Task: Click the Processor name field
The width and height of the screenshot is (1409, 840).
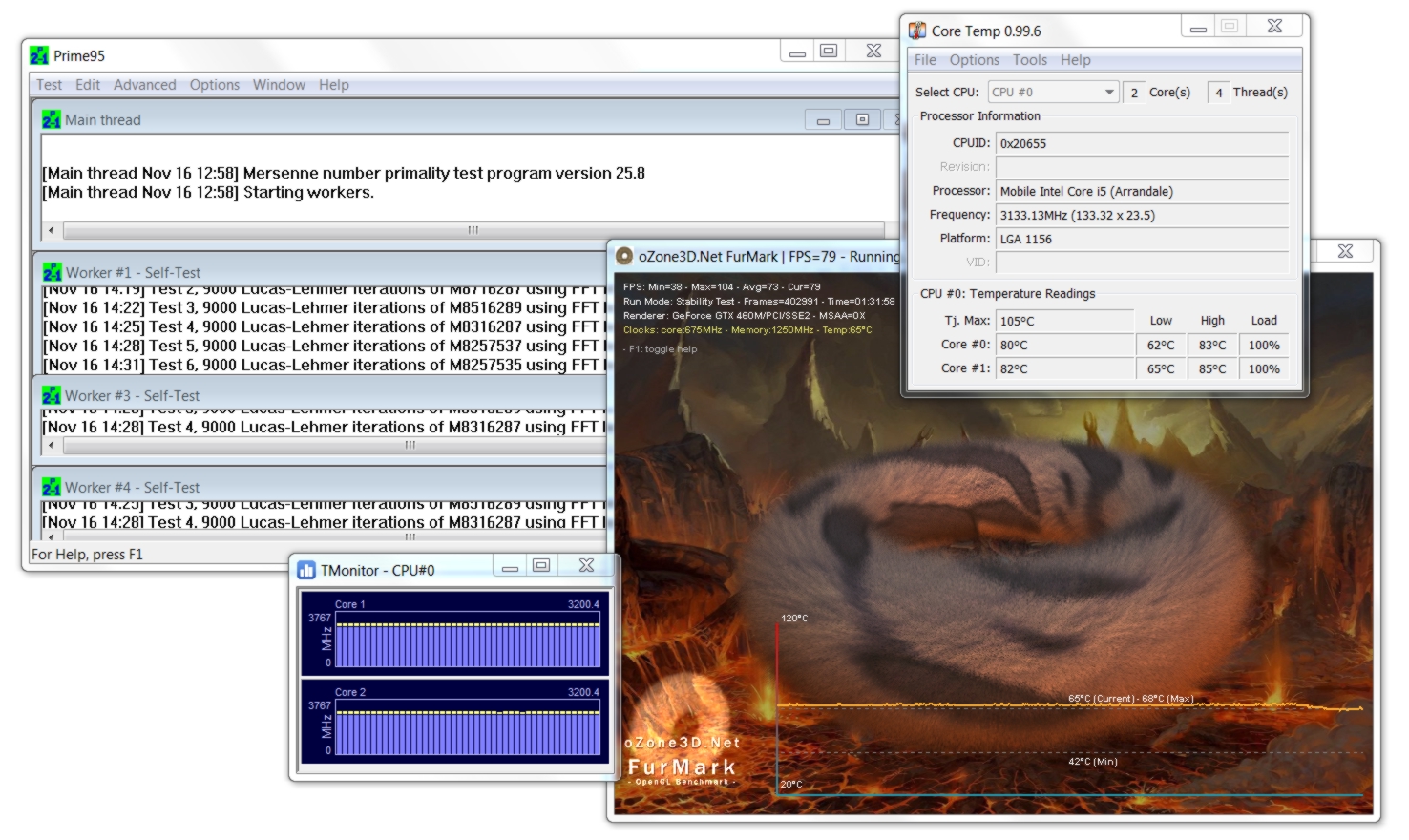Action: click(1142, 192)
